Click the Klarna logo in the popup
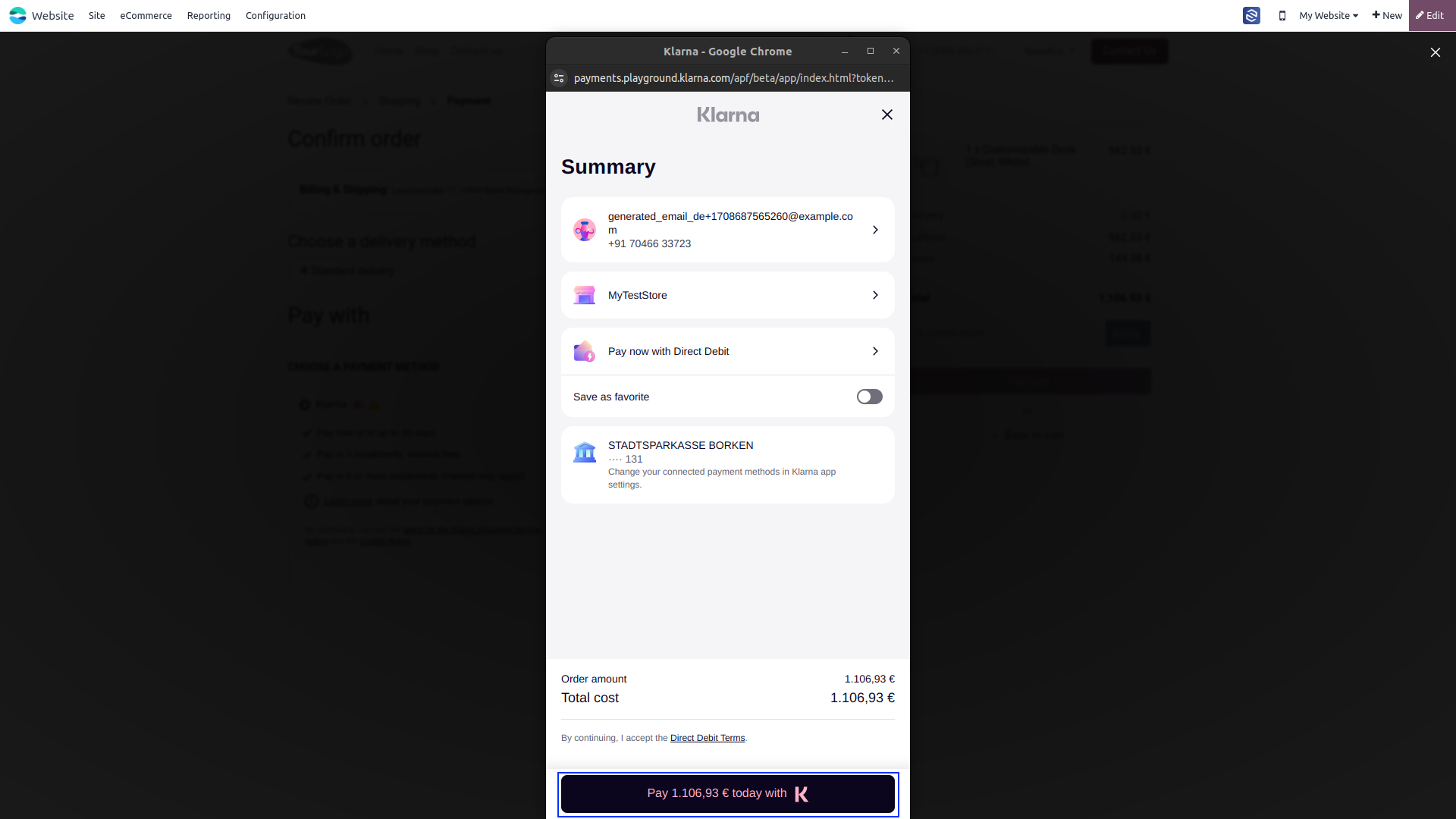 tap(728, 115)
